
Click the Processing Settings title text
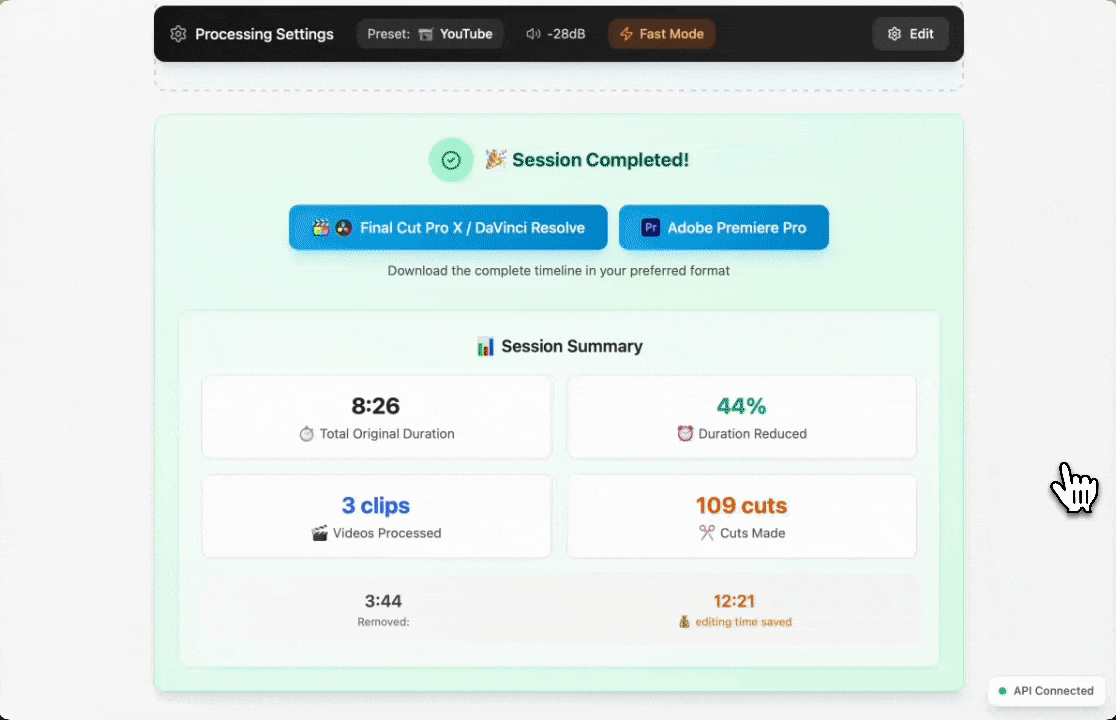coord(264,34)
